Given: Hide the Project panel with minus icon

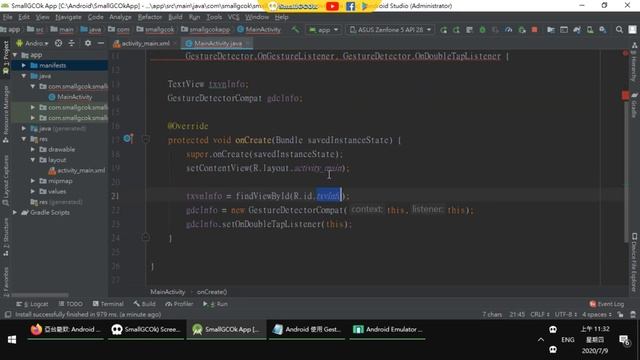Looking at the screenshot, I should click(x=100, y=43).
